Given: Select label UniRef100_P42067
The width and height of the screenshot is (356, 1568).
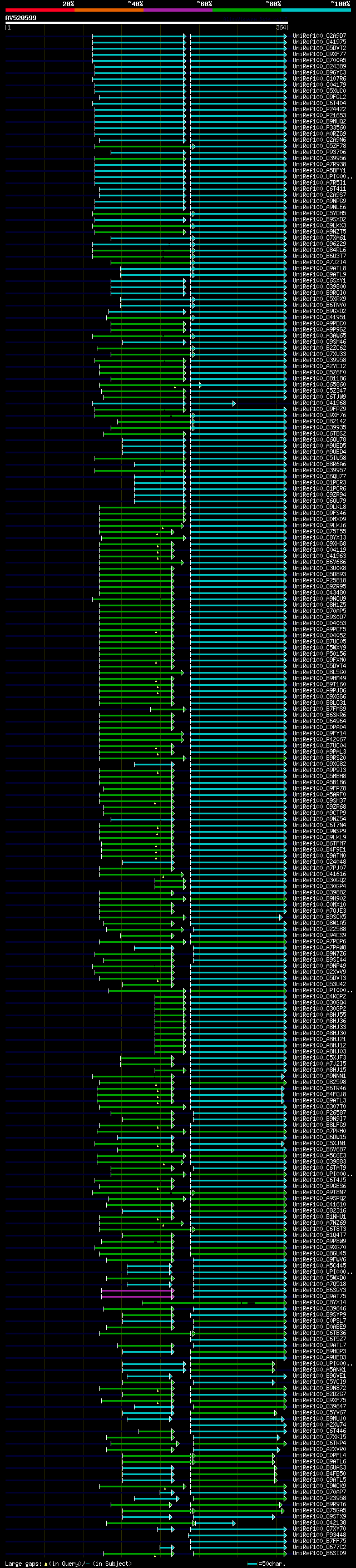Looking at the screenshot, I should (x=319, y=740).
